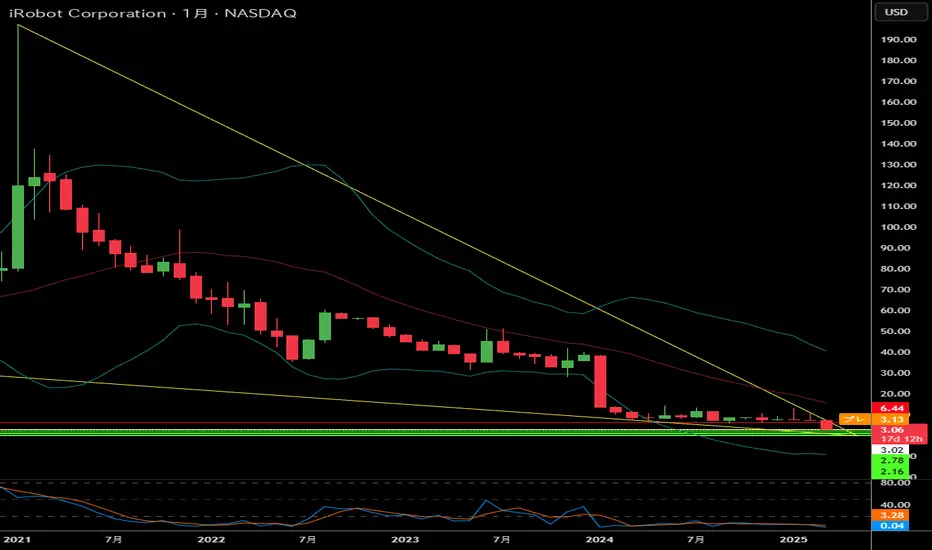Image resolution: width=932 pixels, height=550 pixels.
Task: Select the 100.00 price axis label
Action: coord(898,227)
